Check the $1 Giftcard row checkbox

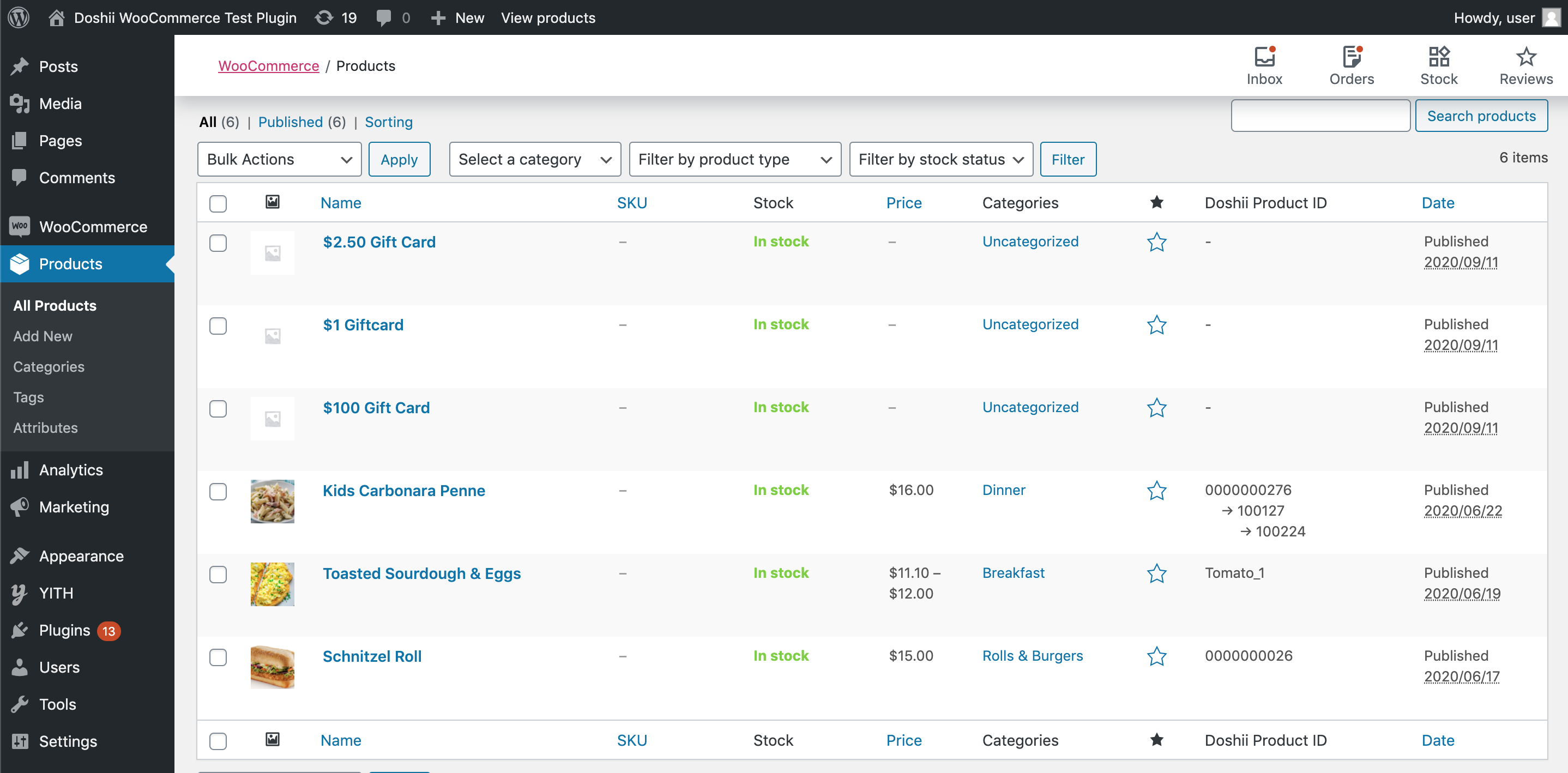click(218, 325)
